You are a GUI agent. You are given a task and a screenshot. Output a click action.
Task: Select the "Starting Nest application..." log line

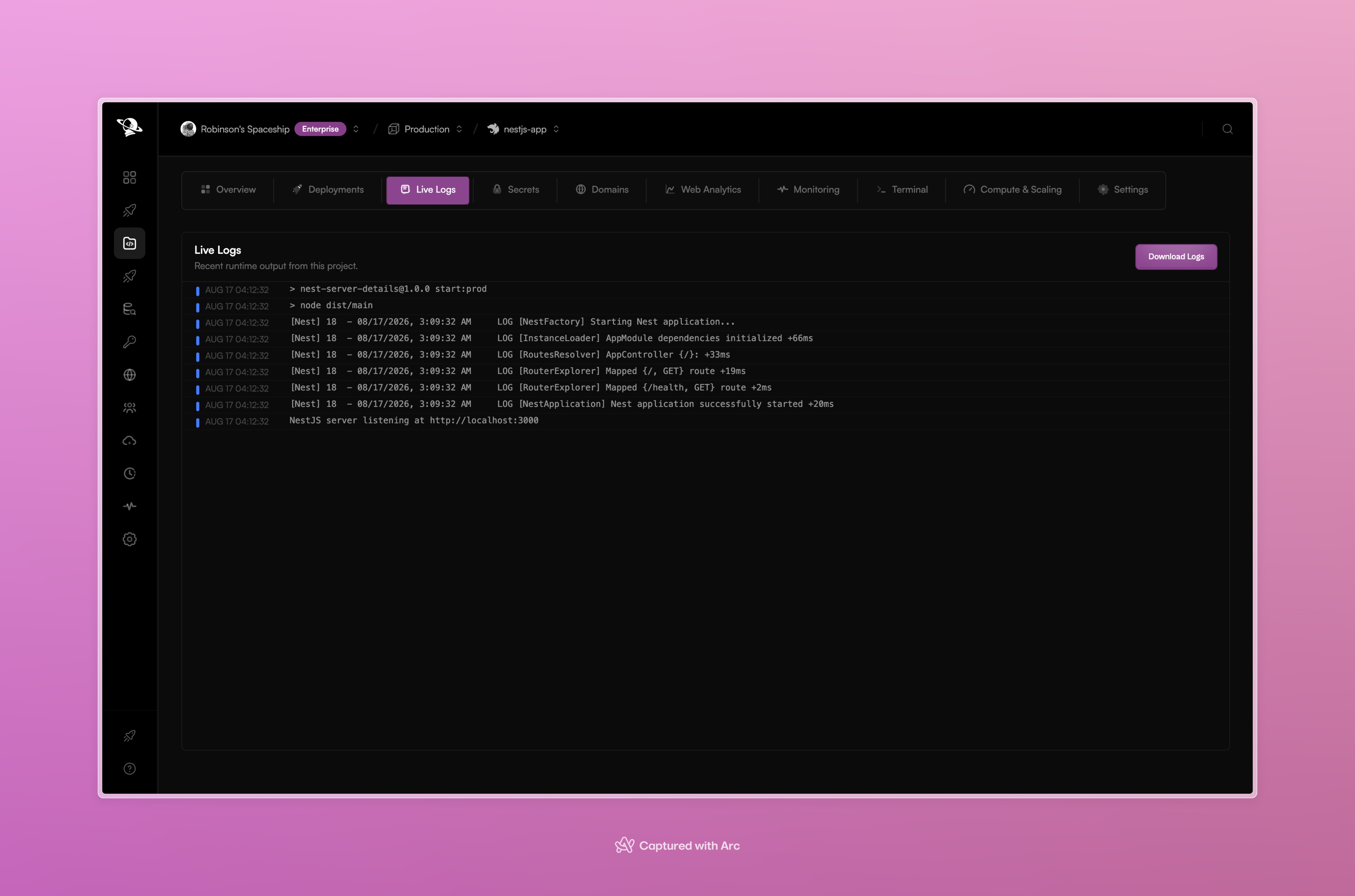click(705, 322)
